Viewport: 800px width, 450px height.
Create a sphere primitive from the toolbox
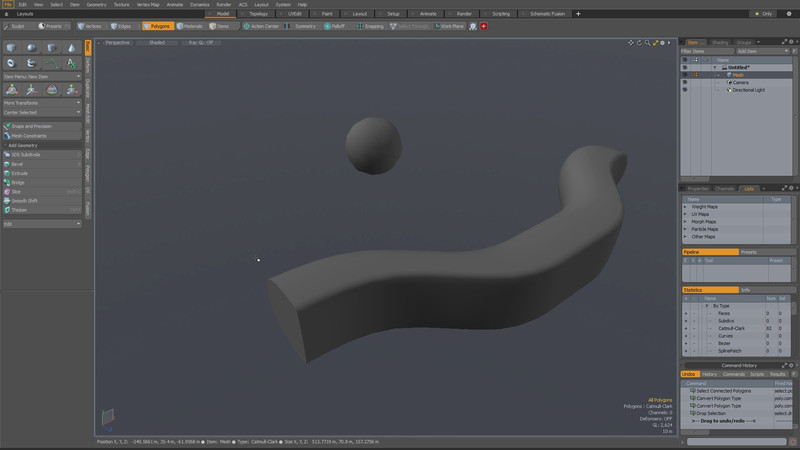32,48
